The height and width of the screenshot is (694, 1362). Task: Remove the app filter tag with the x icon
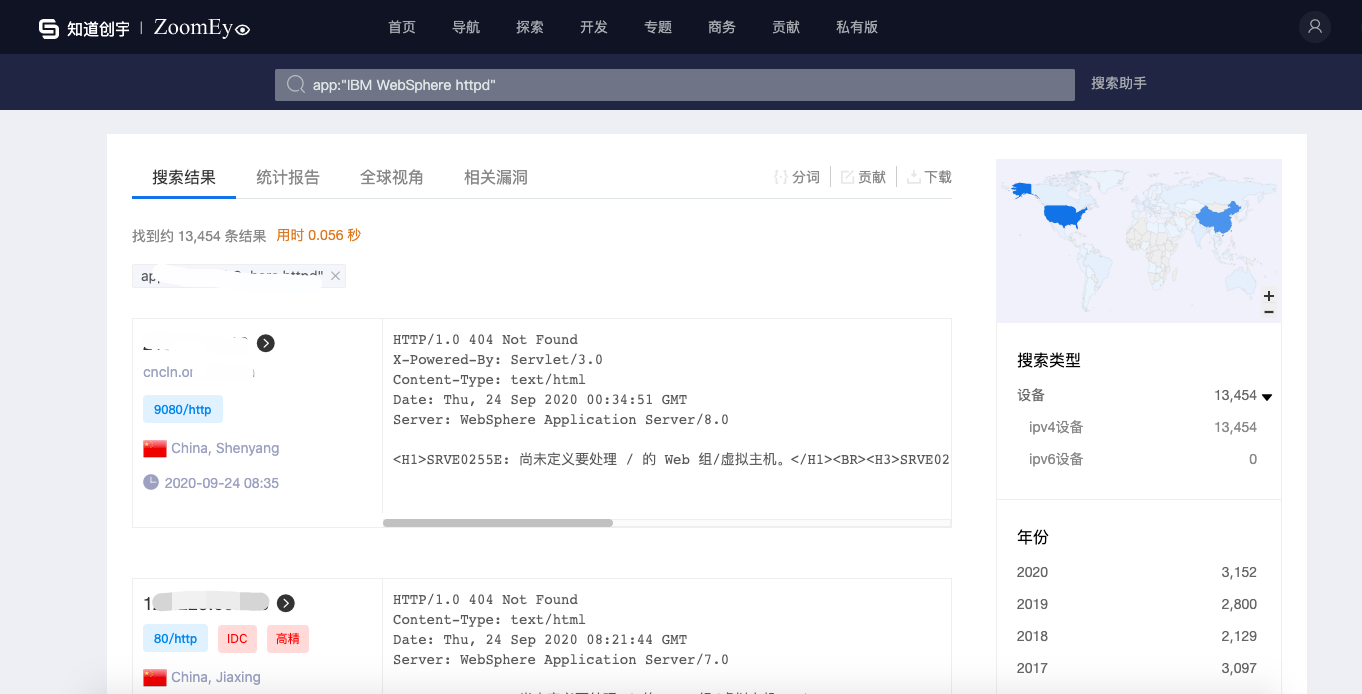336,276
